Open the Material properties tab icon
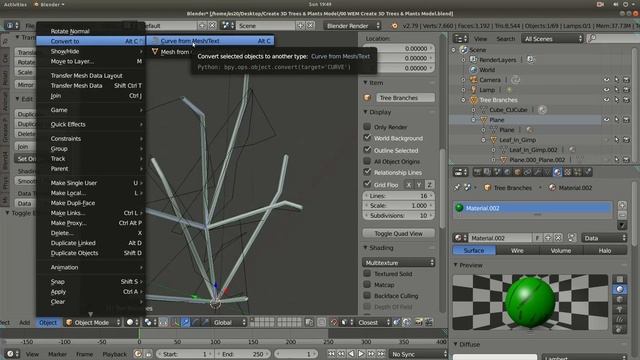The height and width of the screenshot is (360, 640). coord(558,172)
